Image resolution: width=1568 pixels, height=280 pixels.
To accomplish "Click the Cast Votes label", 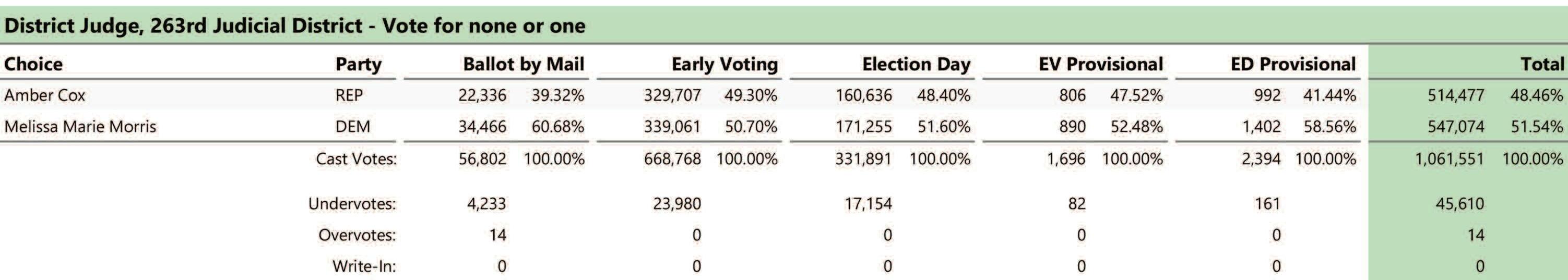I will coord(356,159).
